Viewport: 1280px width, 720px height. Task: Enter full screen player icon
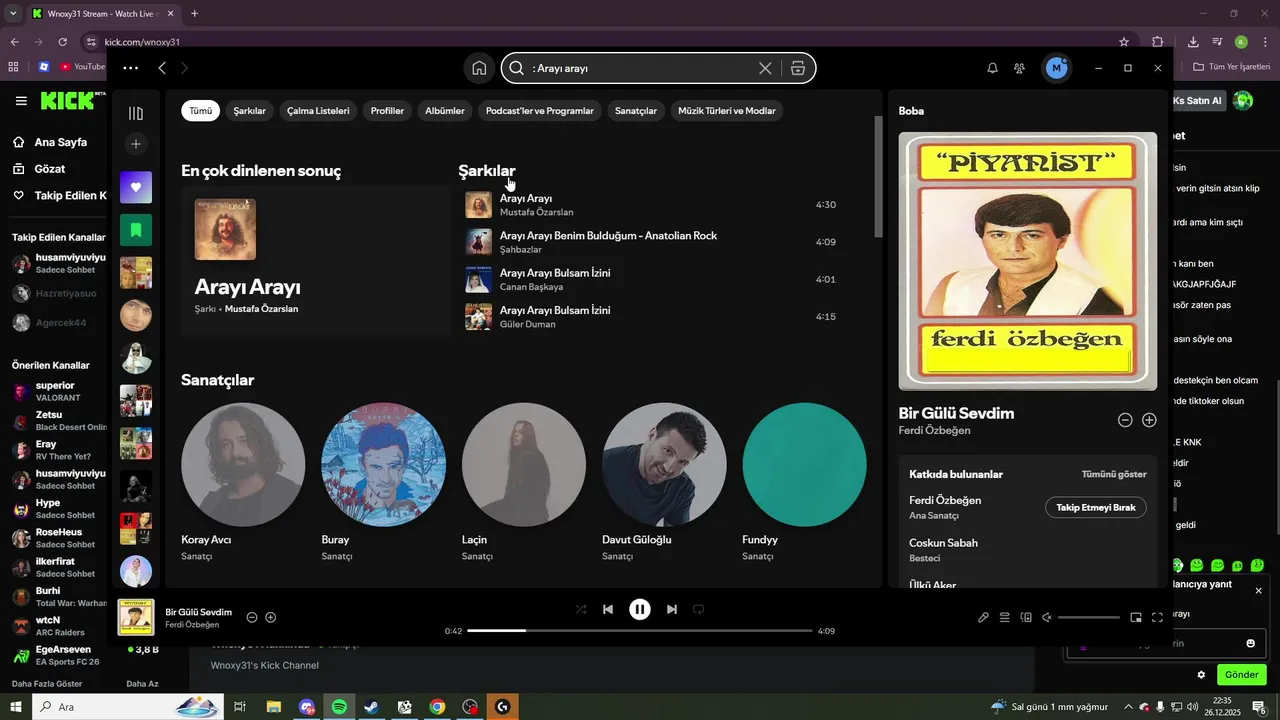coord(1157,617)
